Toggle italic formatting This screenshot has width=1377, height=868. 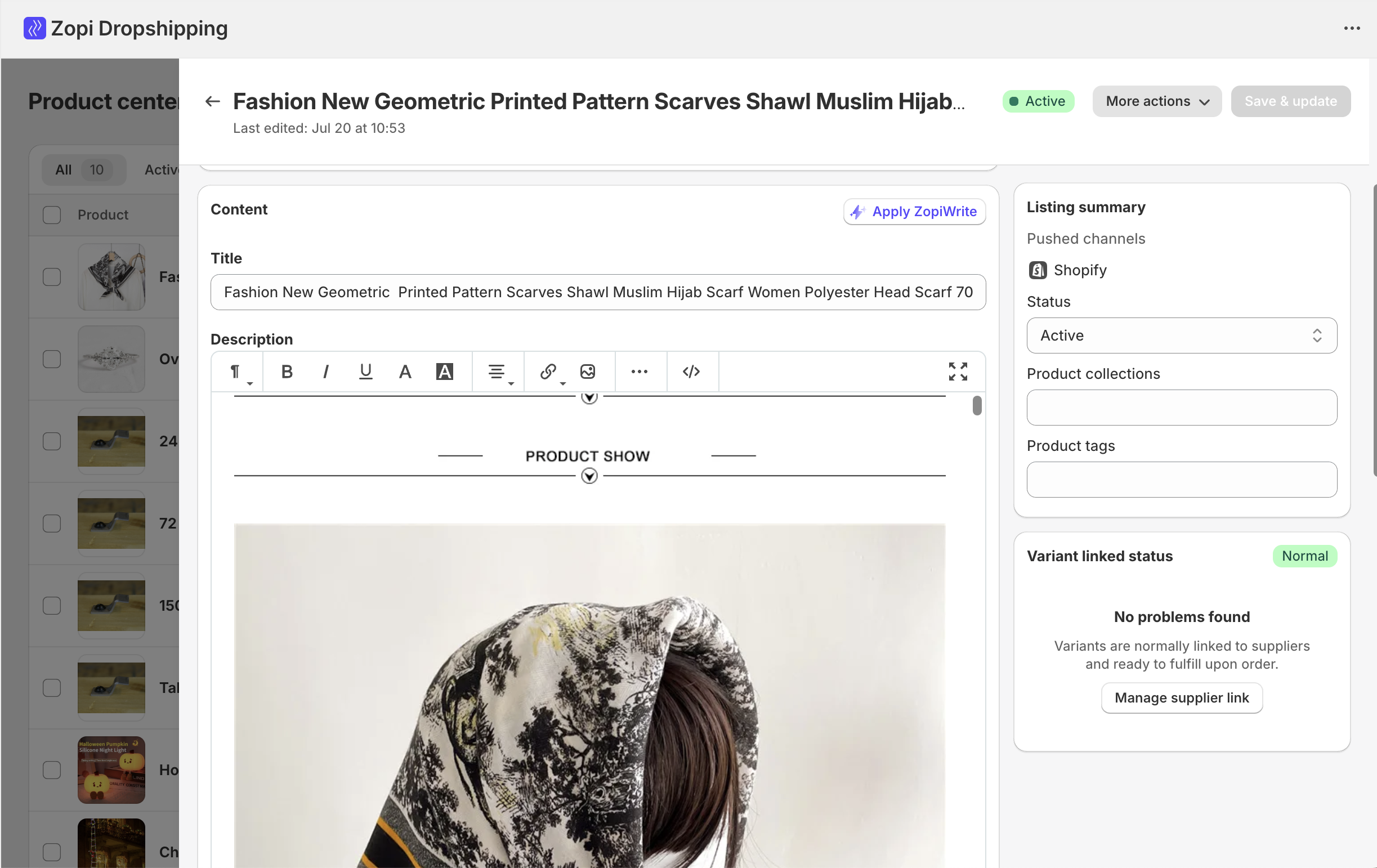coord(326,372)
